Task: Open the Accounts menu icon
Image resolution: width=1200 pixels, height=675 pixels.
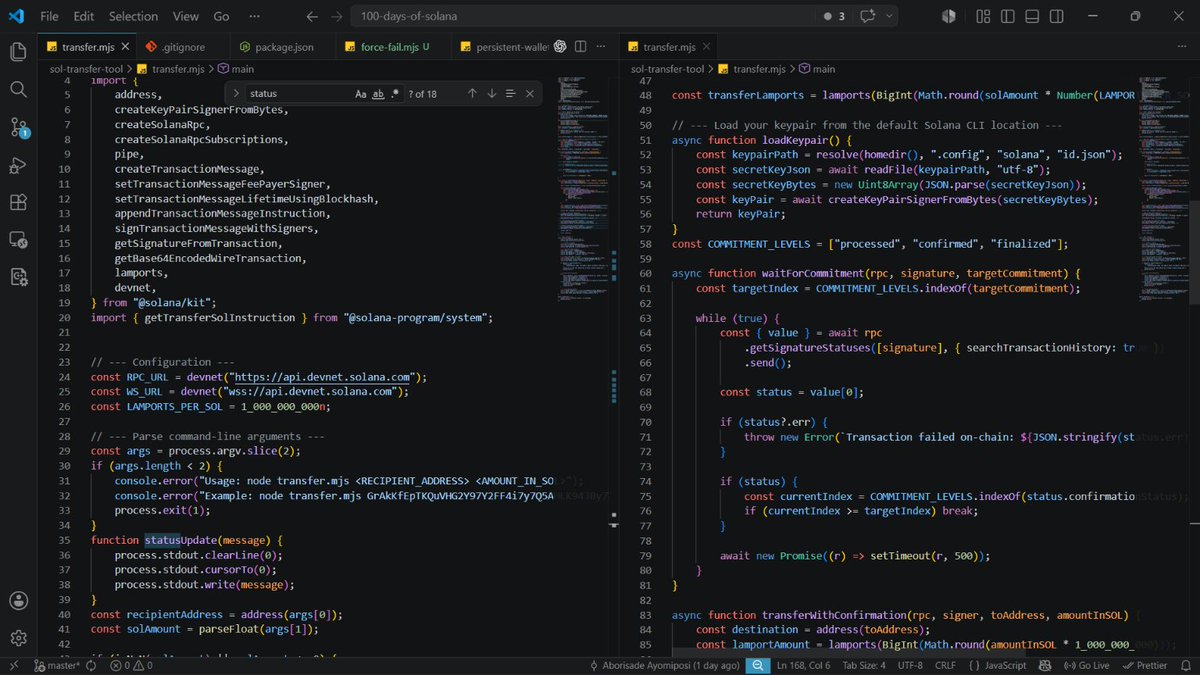Action: 18,600
